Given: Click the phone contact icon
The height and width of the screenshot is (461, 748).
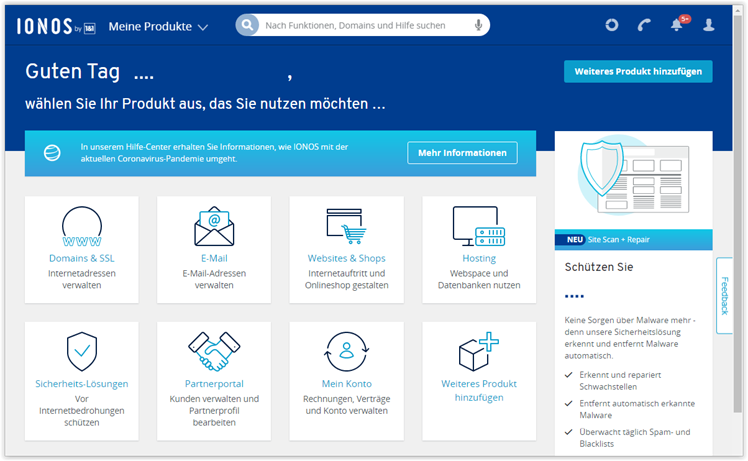Looking at the screenshot, I should tap(644, 25).
